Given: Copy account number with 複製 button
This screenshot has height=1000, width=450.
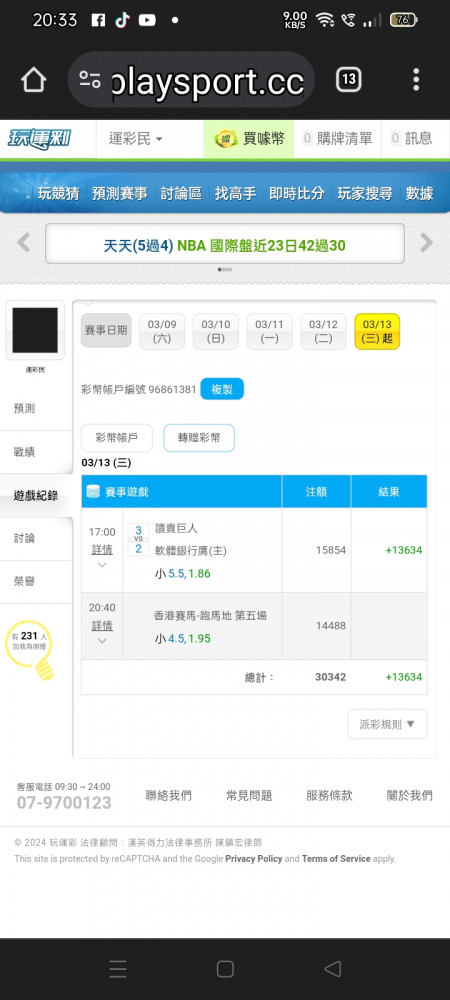Looking at the screenshot, I should [x=222, y=389].
